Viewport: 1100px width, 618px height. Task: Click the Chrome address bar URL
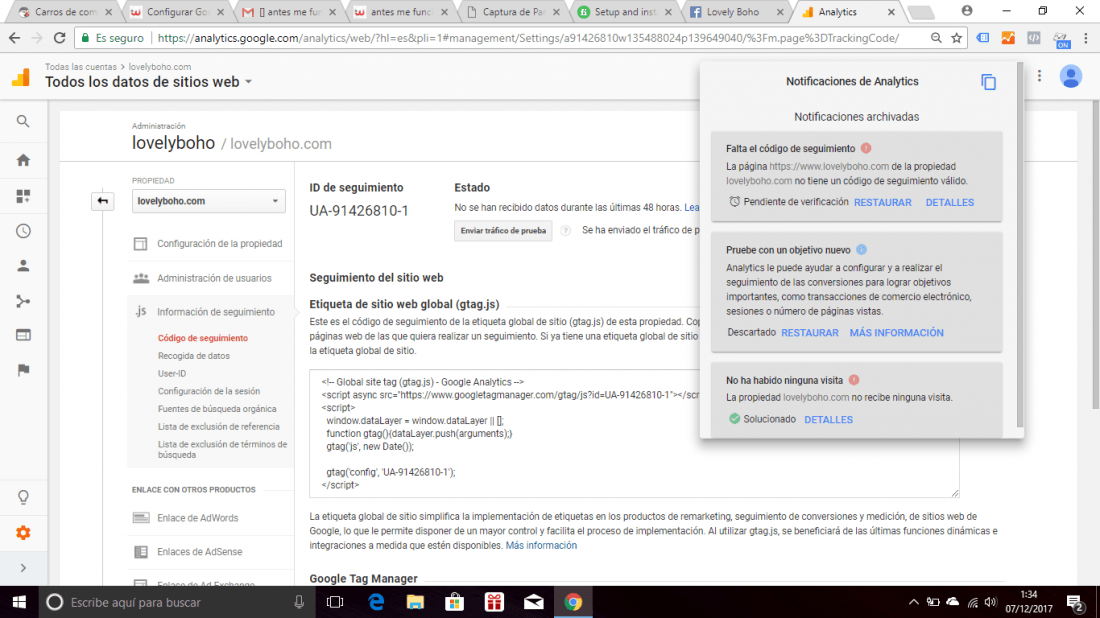pyautogui.click(x=528, y=38)
